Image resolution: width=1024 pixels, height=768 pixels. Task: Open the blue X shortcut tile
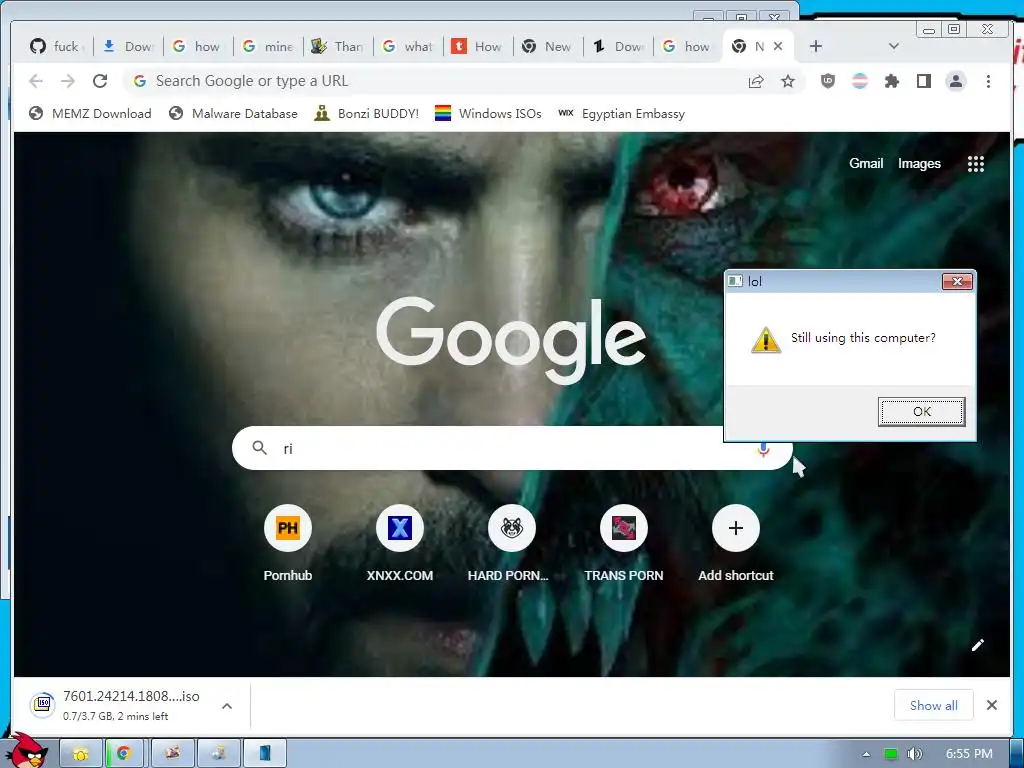(x=400, y=528)
